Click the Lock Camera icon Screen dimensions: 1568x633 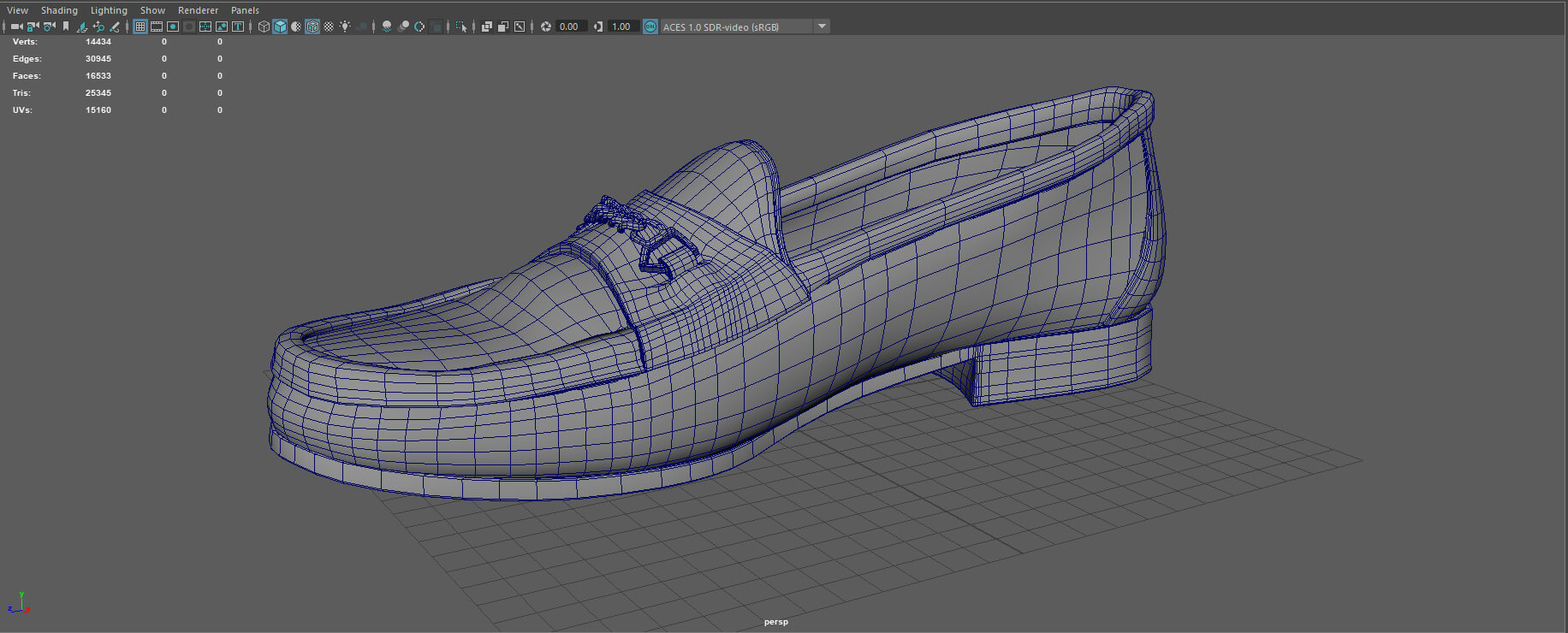click(33, 27)
